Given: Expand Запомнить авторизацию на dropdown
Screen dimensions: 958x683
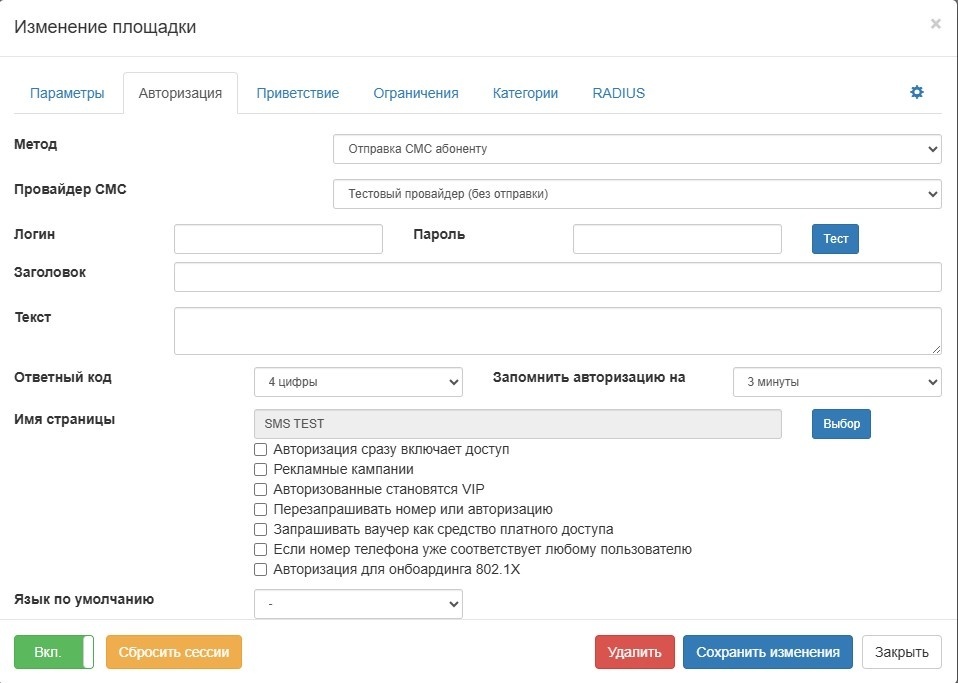Looking at the screenshot, I should [837, 382].
